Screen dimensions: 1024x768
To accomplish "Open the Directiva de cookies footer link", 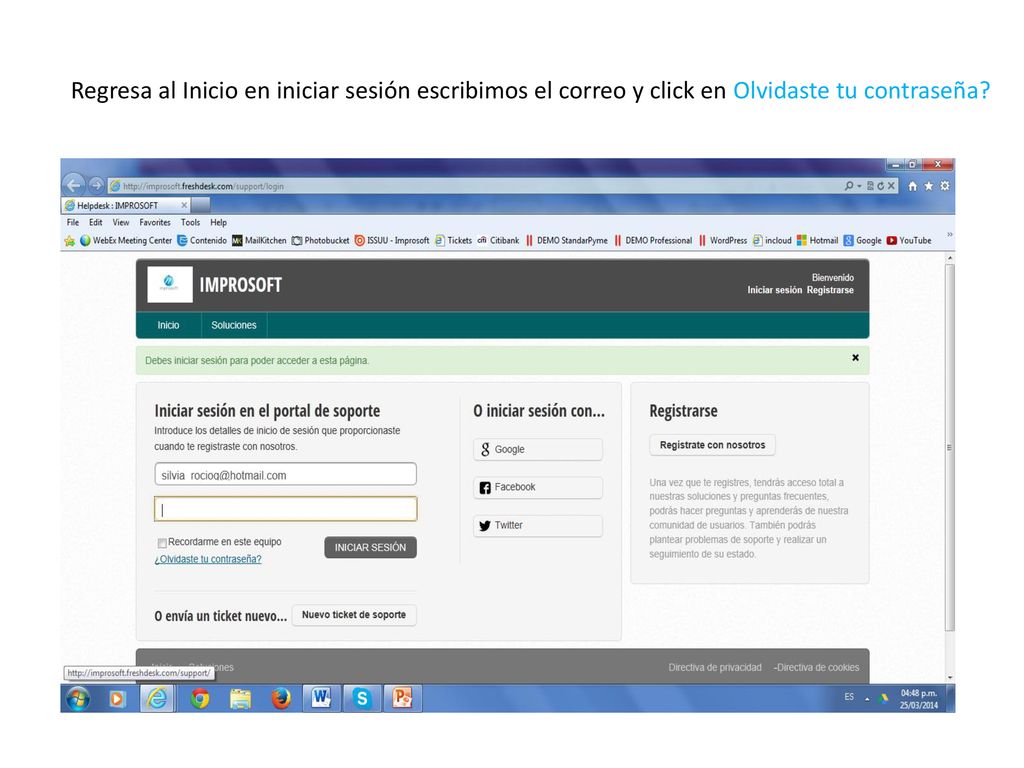I will (818, 667).
